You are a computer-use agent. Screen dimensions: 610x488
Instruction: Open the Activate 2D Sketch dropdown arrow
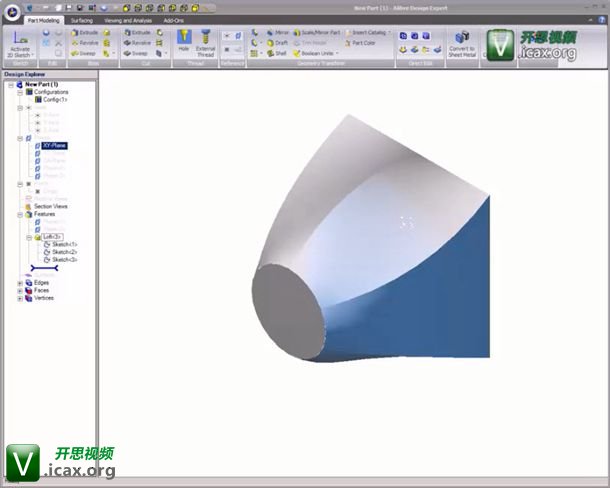(33, 55)
